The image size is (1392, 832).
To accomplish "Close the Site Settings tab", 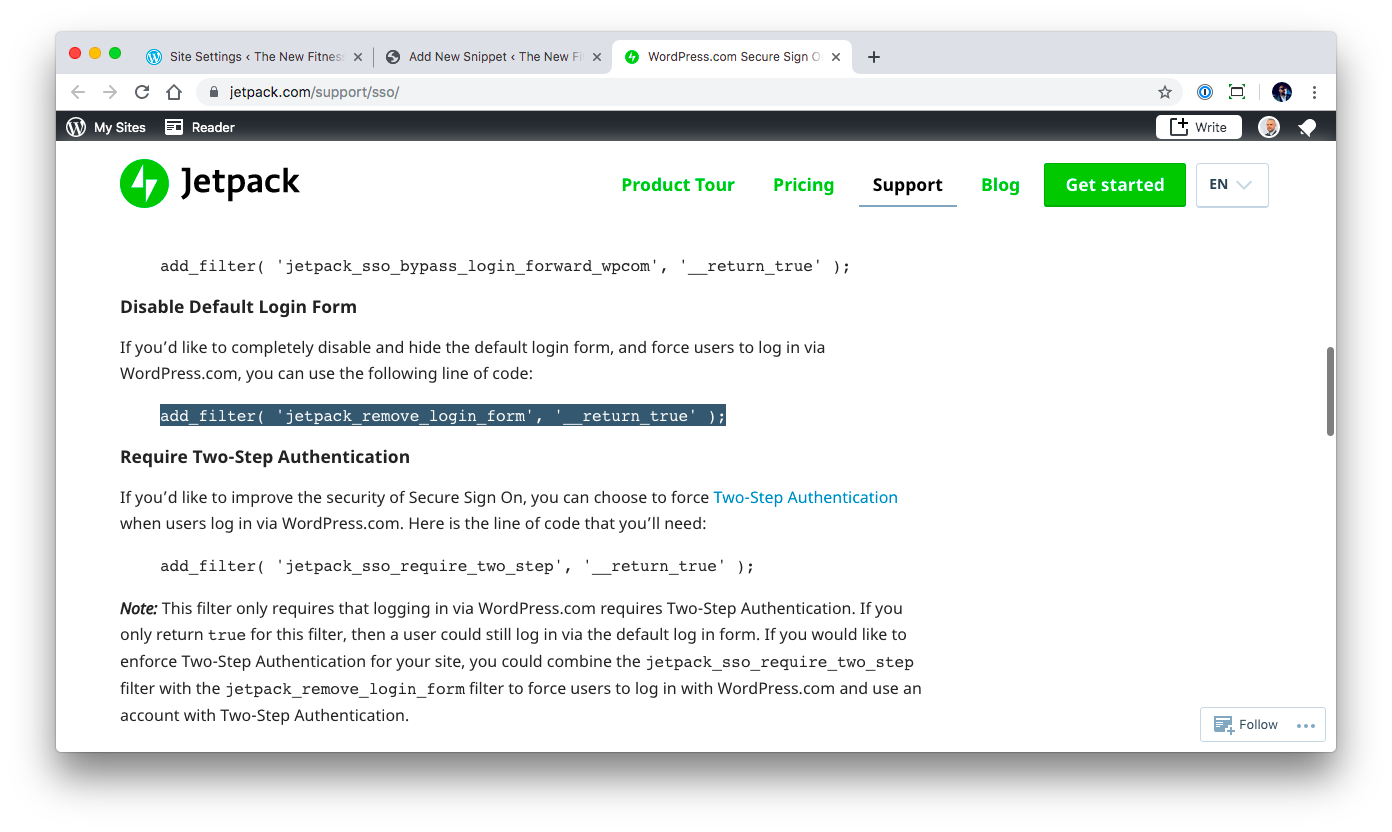I will [x=358, y=57].
